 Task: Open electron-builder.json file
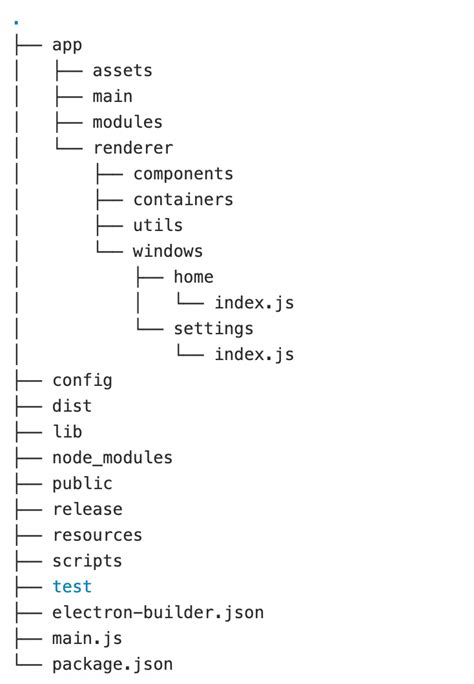point(158,612)
